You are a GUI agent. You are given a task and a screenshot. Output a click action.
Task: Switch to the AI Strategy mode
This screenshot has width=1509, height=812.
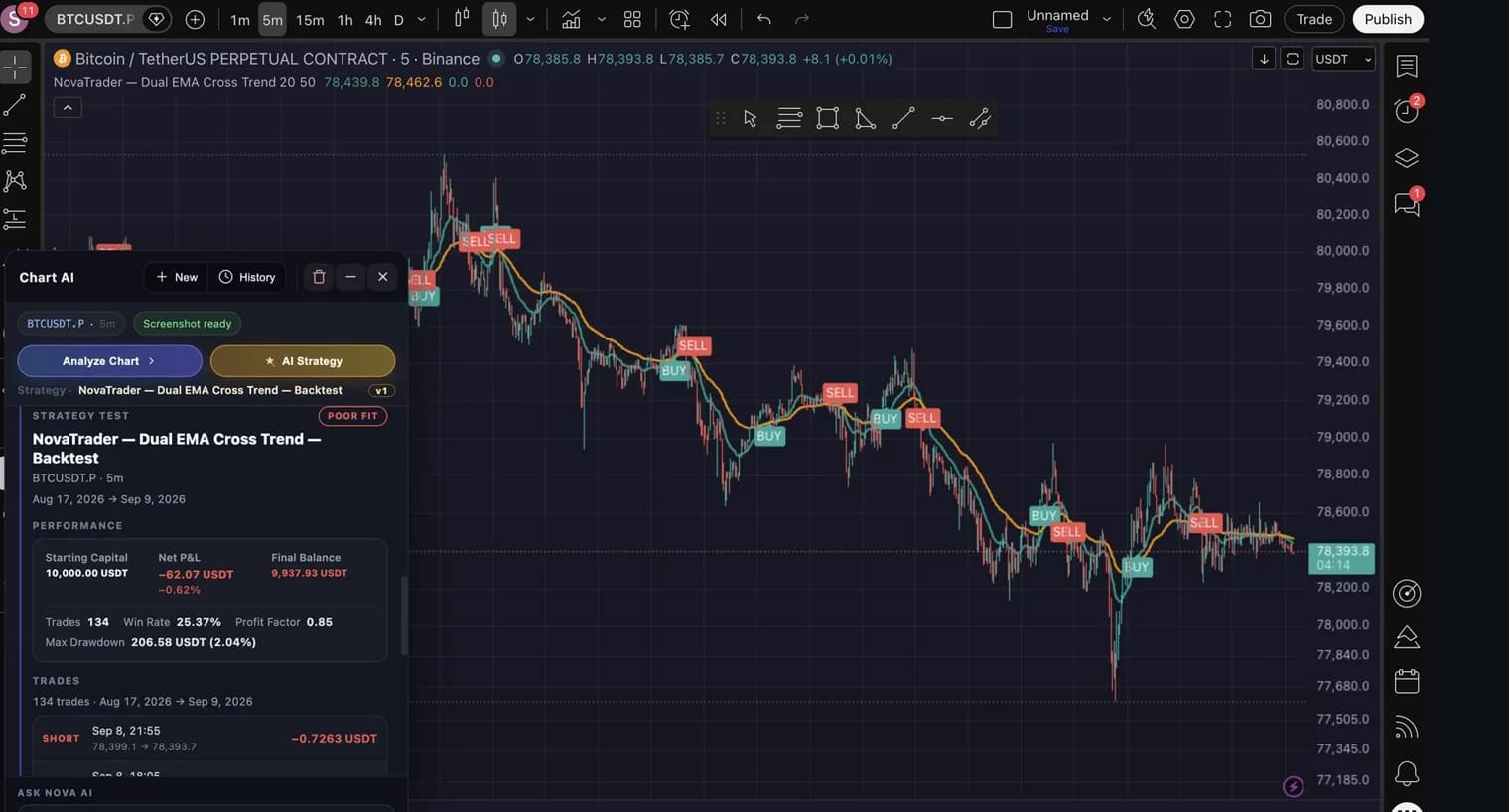tap(303, 361)
